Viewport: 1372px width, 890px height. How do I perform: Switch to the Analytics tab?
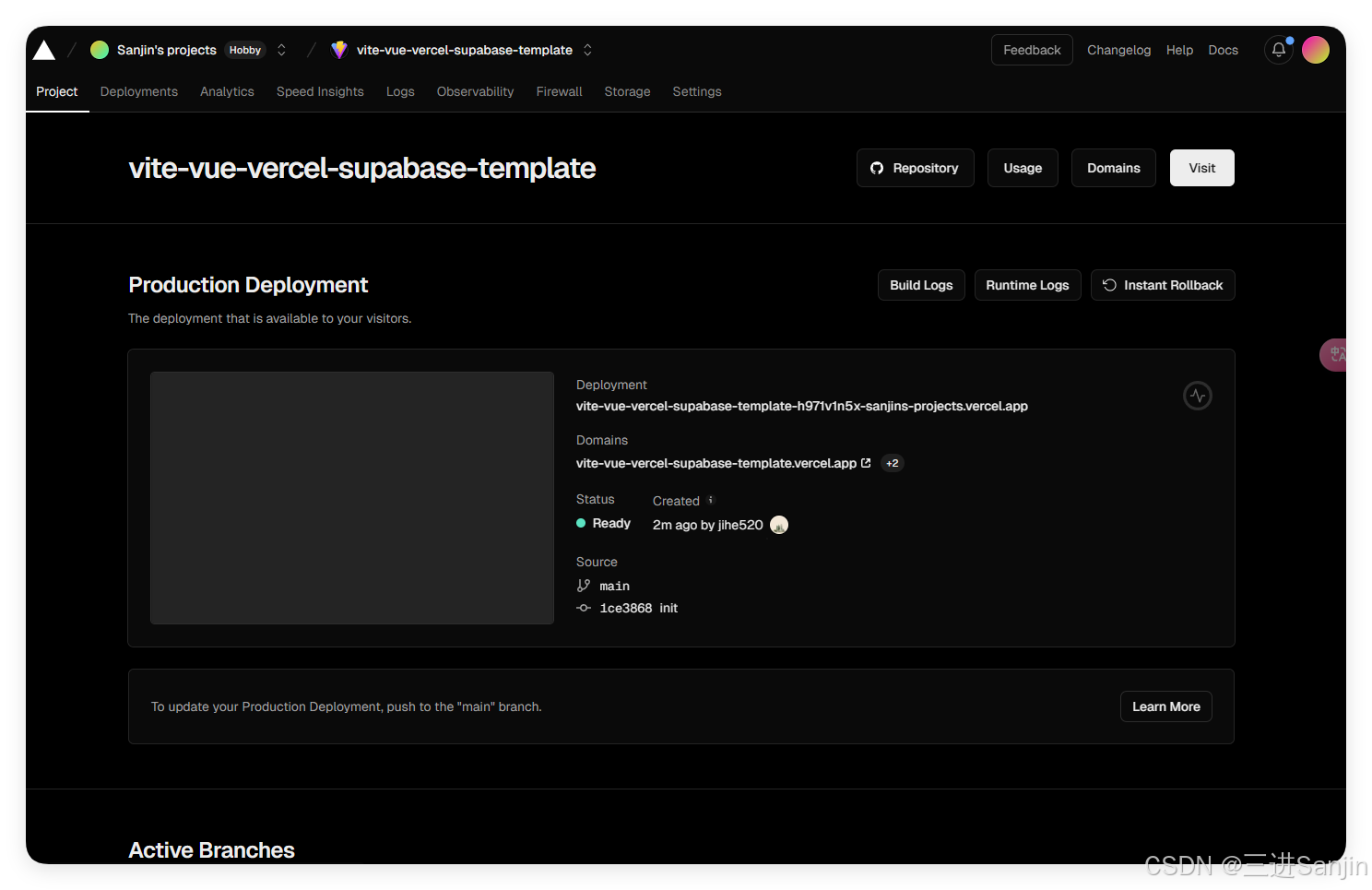click(227, 91)
